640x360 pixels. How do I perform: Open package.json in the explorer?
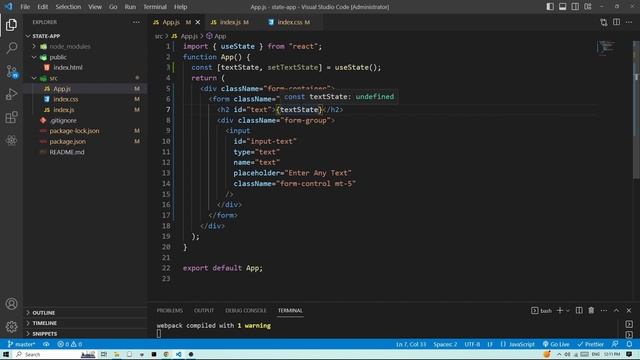[x=68, y=141]
